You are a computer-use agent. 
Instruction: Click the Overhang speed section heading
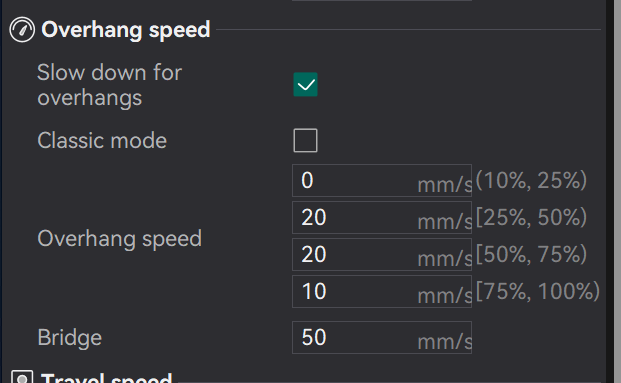(126, 30)
